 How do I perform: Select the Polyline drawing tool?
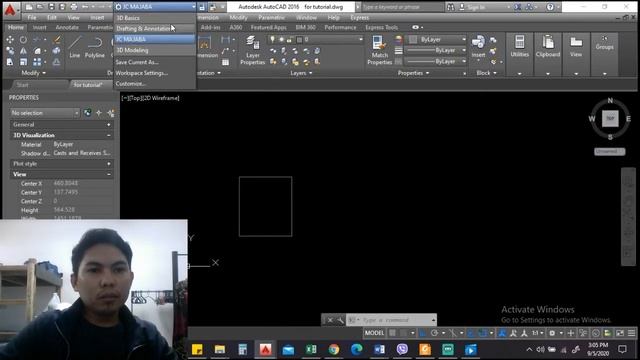pos(95,47)
